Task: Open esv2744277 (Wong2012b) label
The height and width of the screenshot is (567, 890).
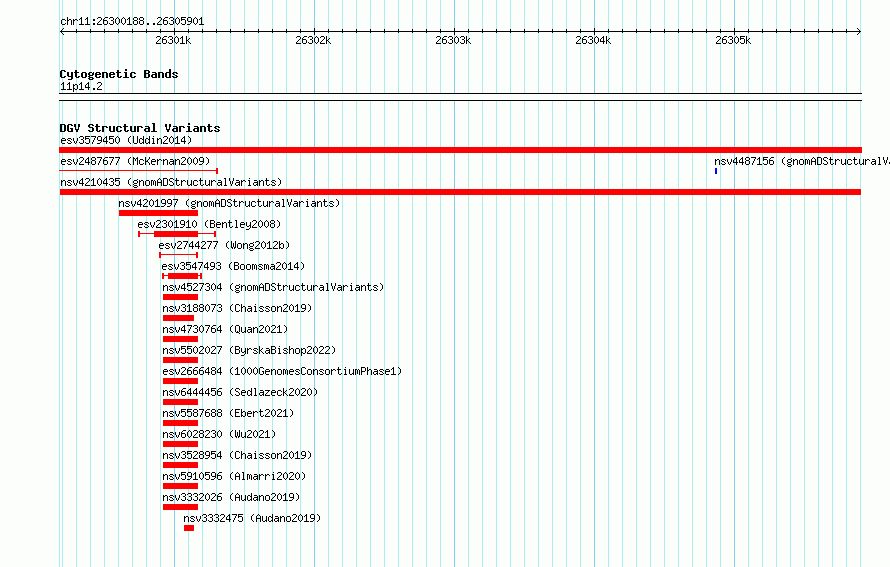Action: point(224,245)
